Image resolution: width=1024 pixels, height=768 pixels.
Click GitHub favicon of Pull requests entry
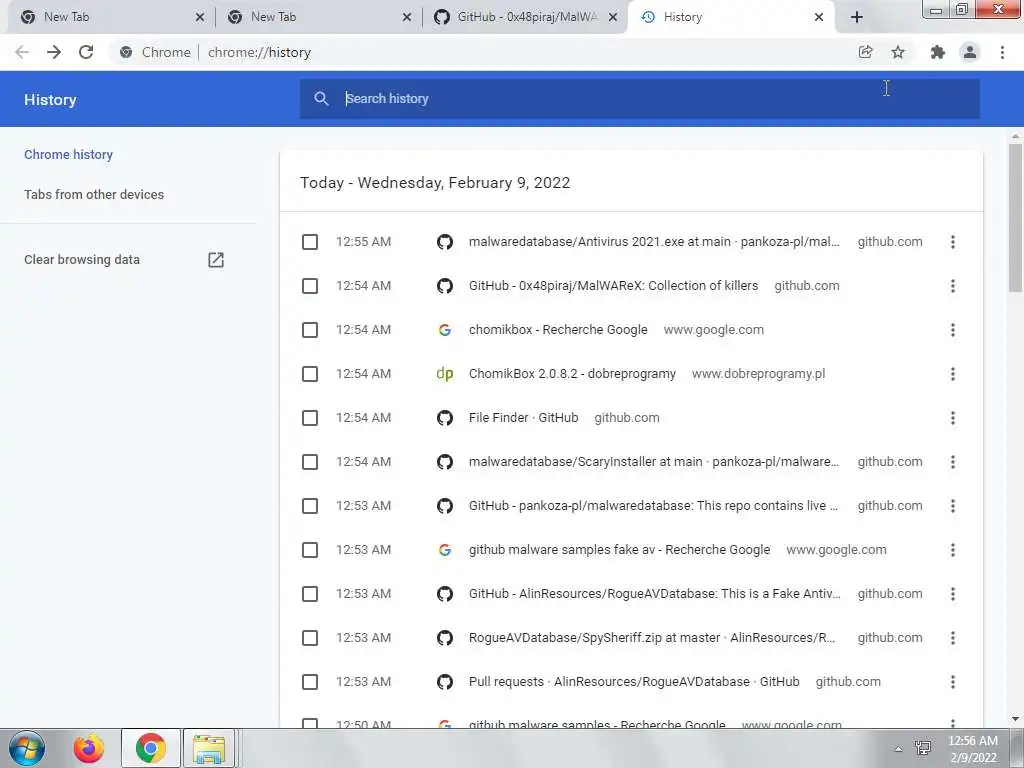click(x=445, y=682)
